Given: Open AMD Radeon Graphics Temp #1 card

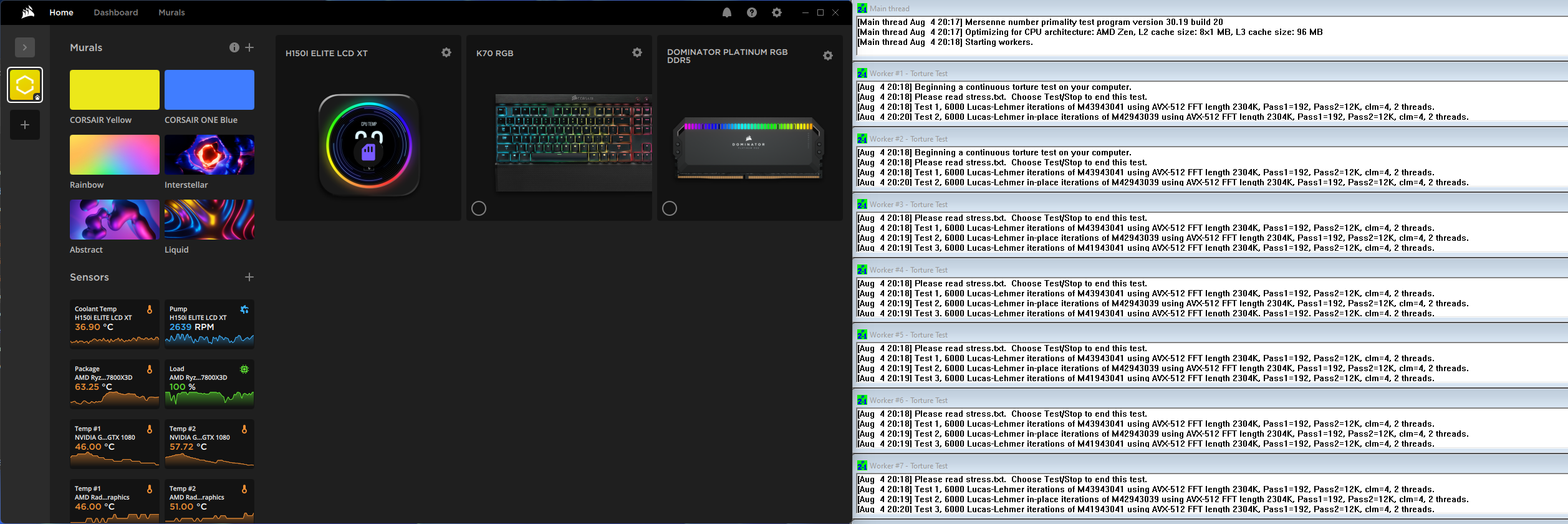Looking at the screenshot, I should coord(115,502).
